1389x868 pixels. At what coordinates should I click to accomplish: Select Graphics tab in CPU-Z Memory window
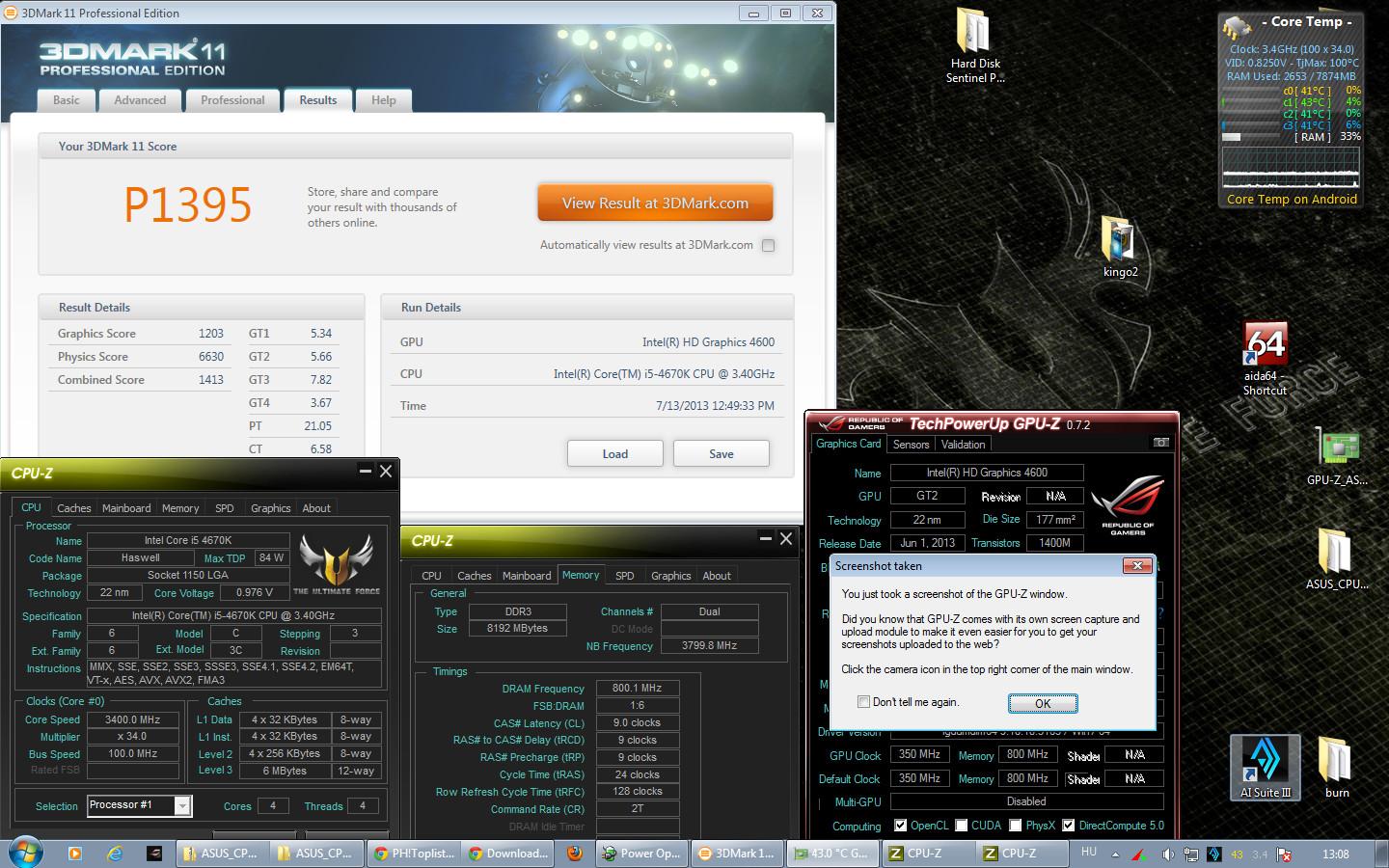click(x=671, y=576)
